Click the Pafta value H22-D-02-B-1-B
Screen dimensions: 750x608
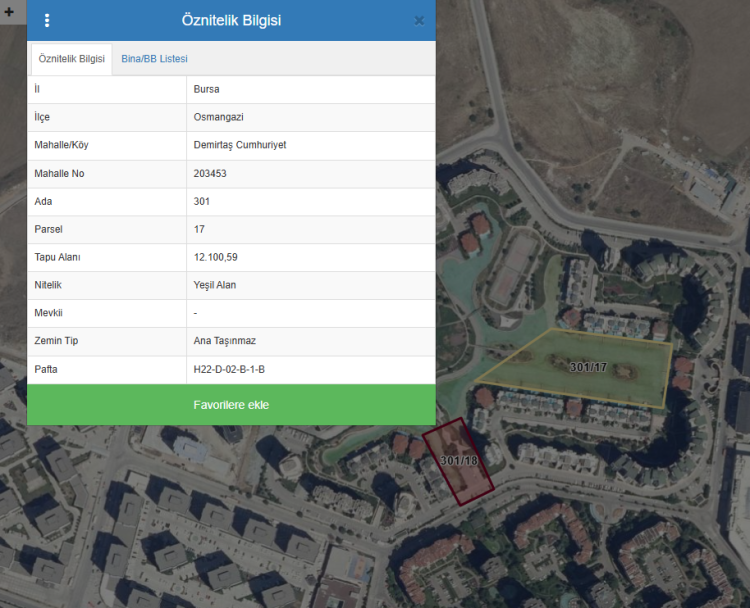[229, 369]
